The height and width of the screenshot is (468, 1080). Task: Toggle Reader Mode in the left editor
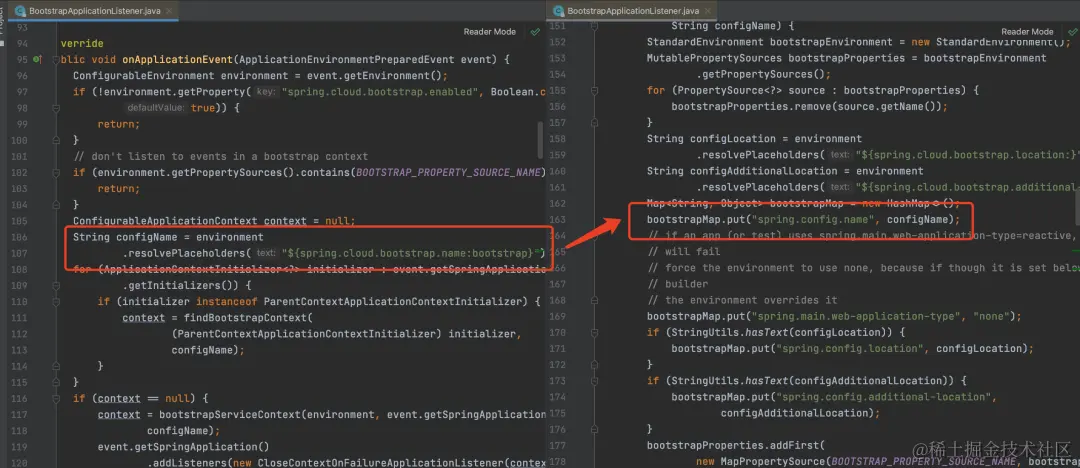pos(490,32)
